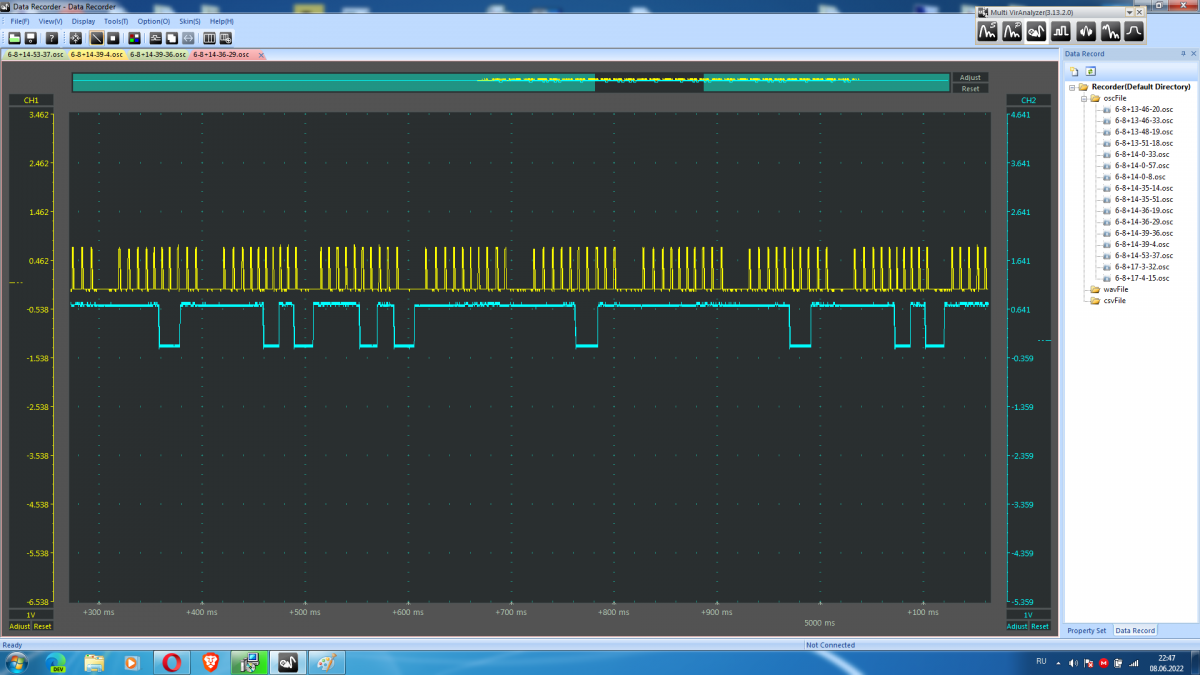Collapse the Recorder(Default Directory) tree node

click(x=1071, y=87)
